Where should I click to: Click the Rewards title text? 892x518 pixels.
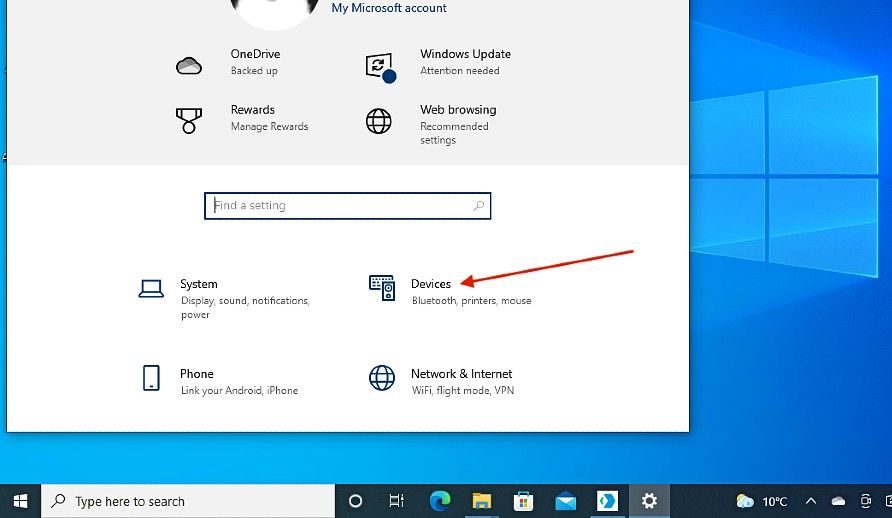tap(253, 109)
